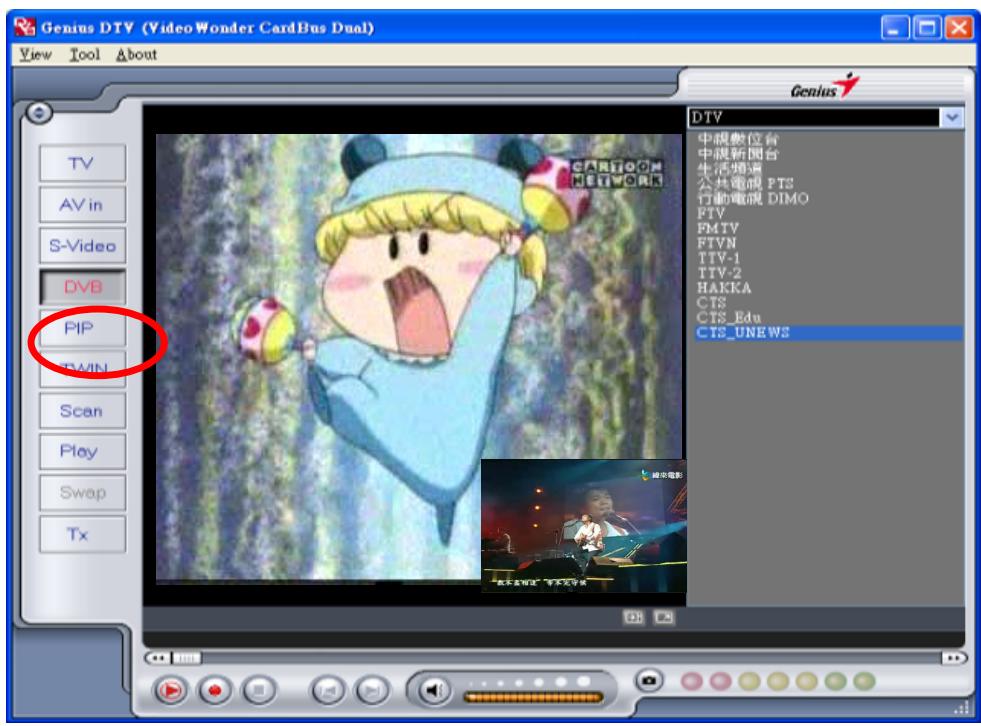This screenshot has height=726, width=981.
Task: Select the FTVN channel
Action: click(x=717, y=243)
